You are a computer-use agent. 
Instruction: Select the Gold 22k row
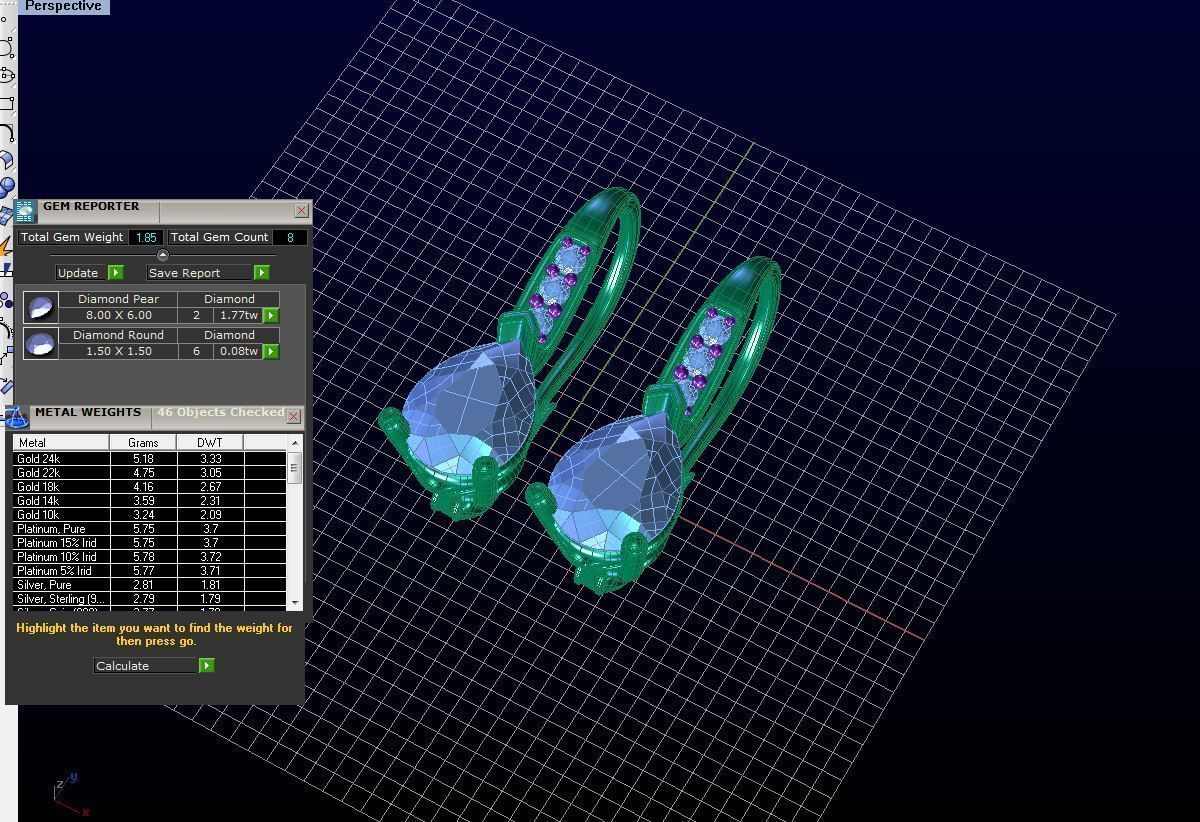coord(150,473)
